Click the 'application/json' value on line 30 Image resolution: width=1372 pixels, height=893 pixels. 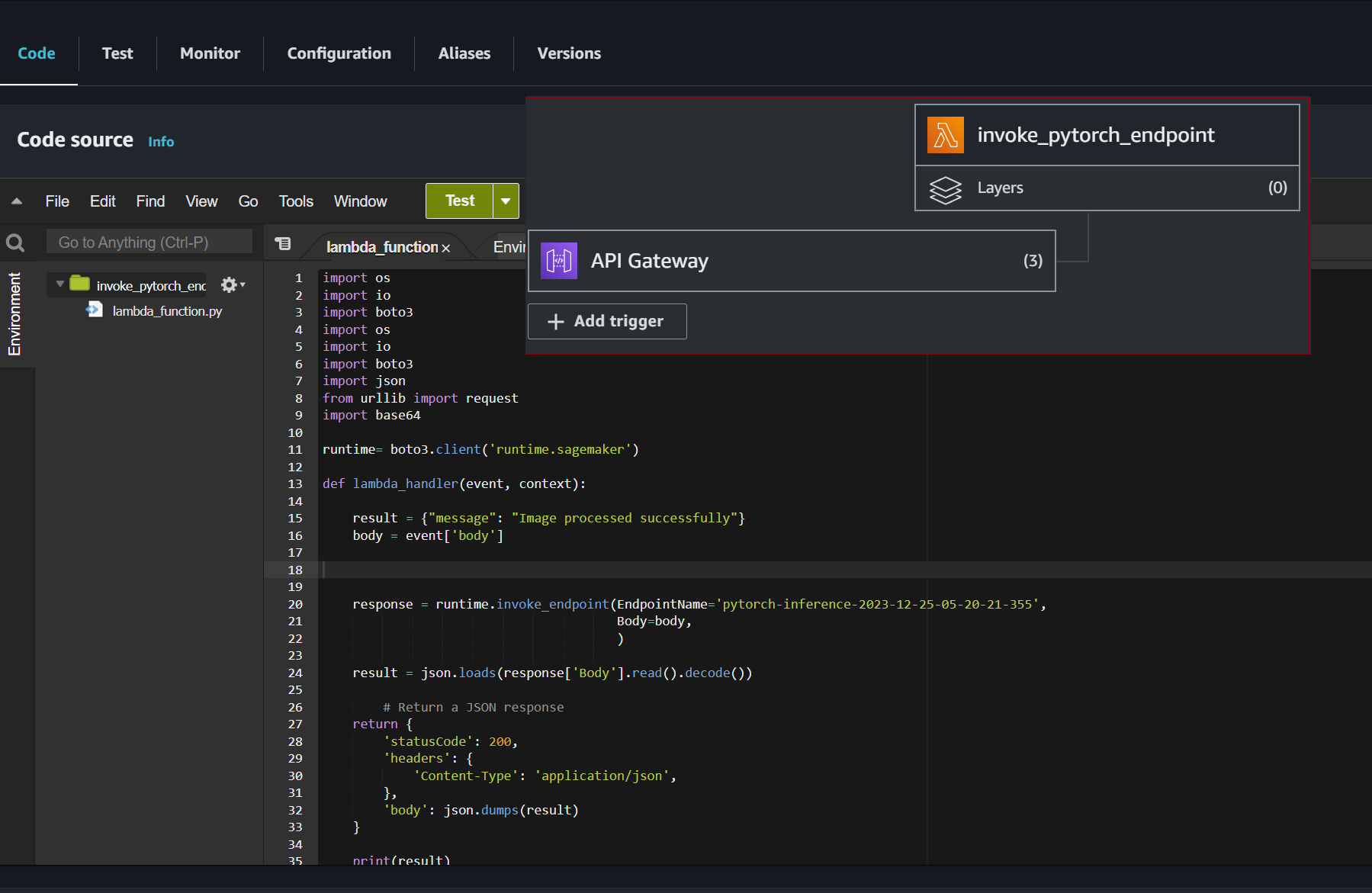tap(602, 776)
